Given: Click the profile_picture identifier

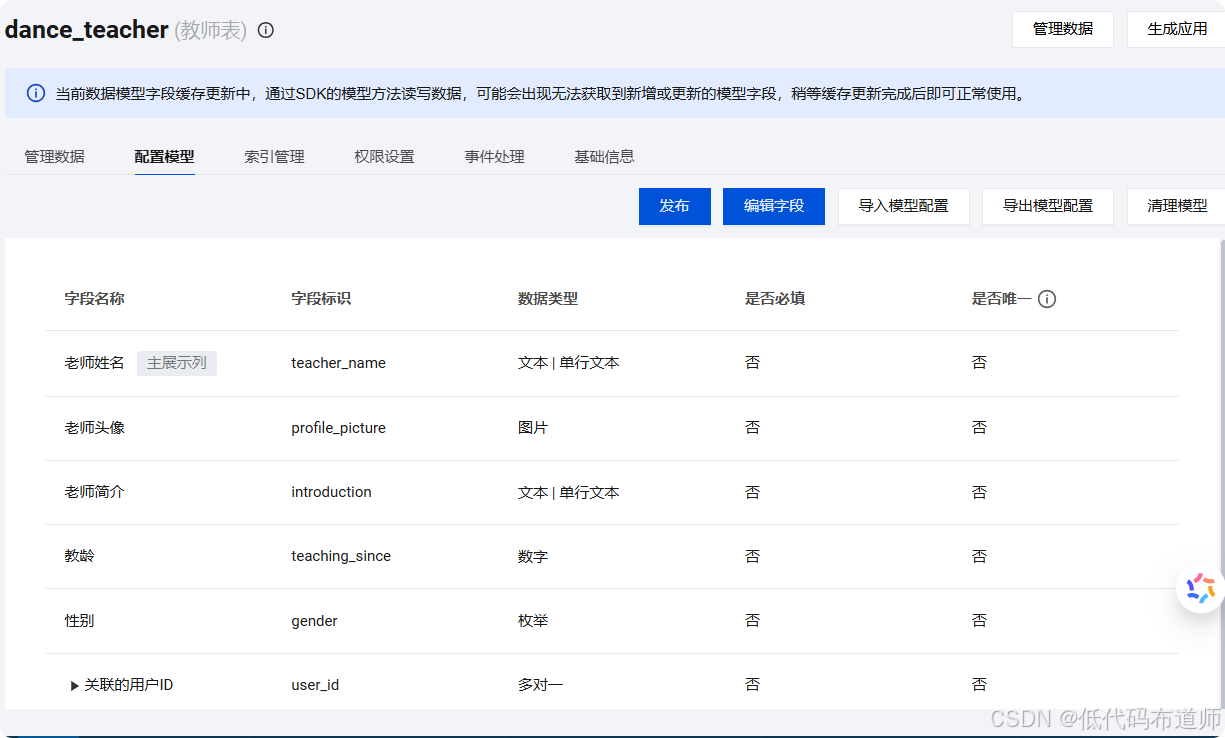Looking at the screenshot, I should (x=338, y=428).
